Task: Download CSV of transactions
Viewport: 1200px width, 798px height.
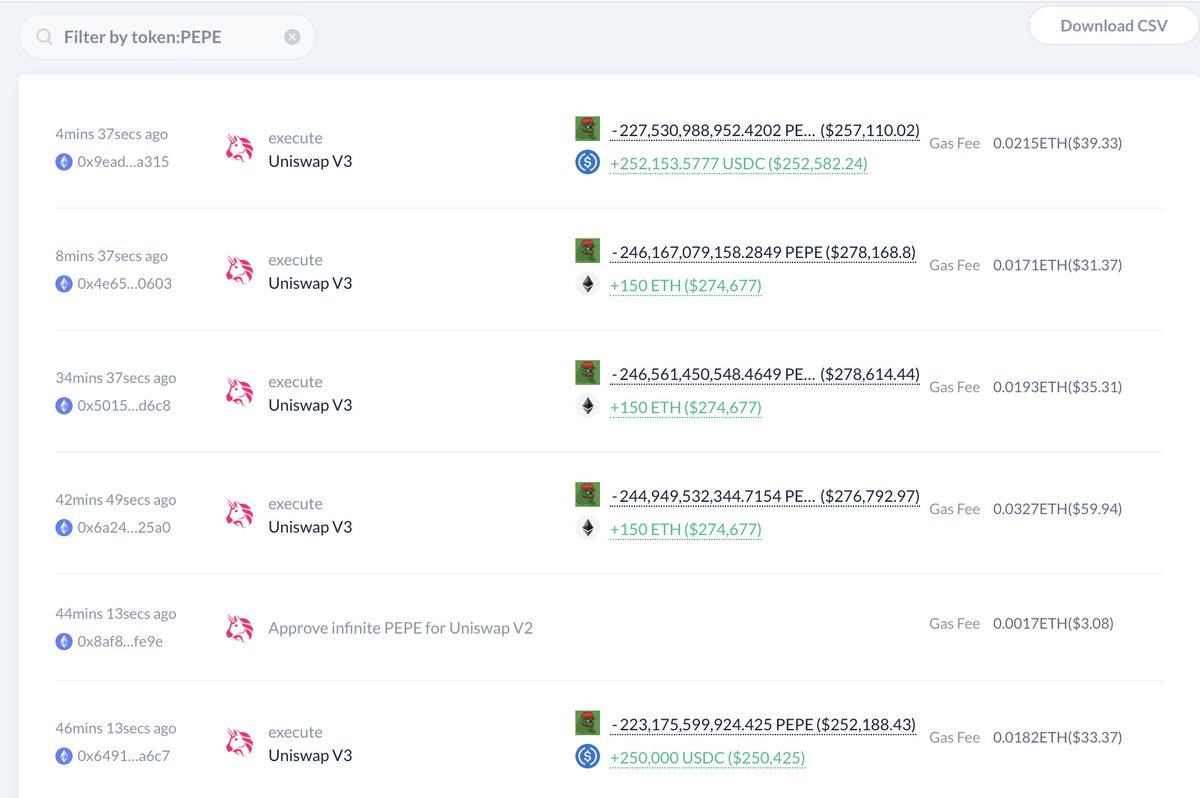Action: [1114, 26]
